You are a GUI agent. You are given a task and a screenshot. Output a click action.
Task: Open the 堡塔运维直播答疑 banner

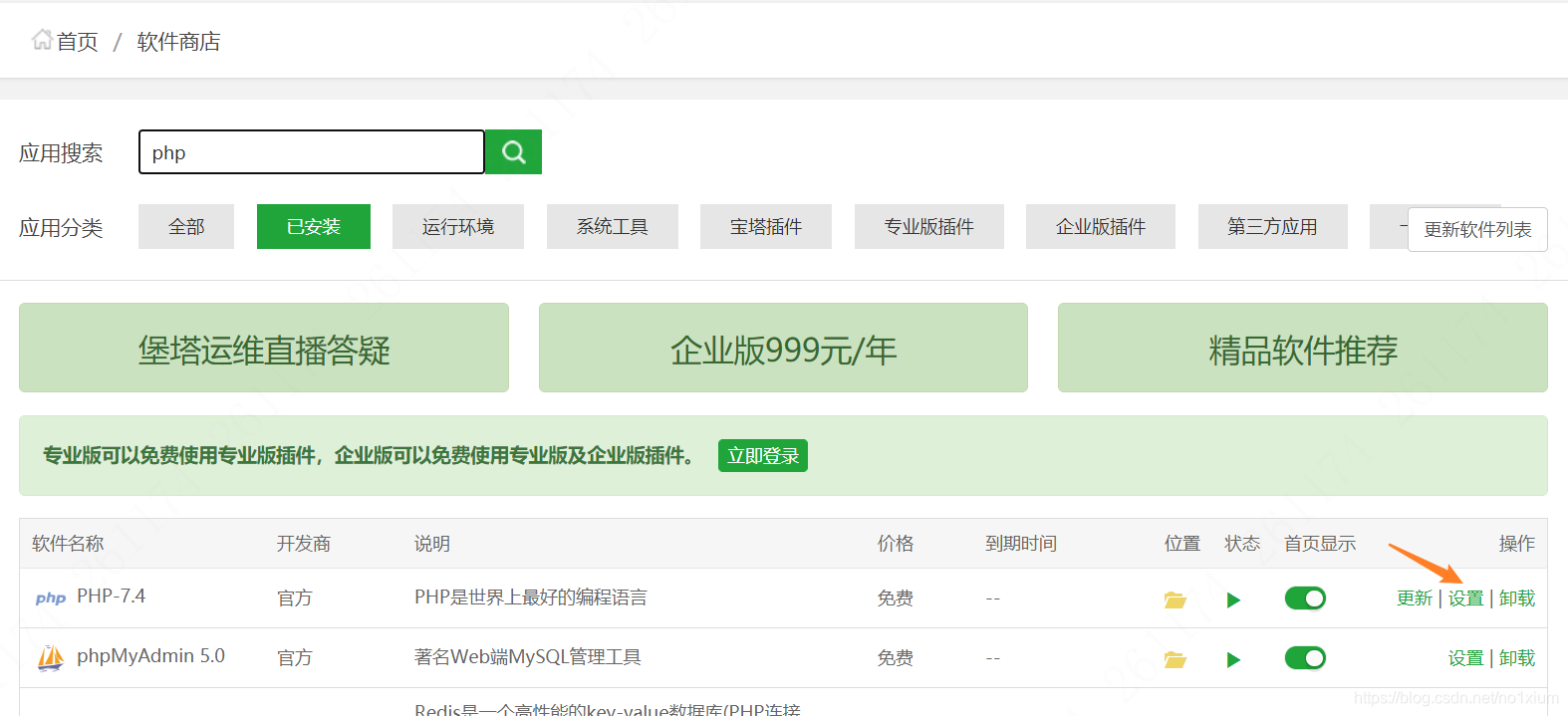[x=264, y=348]
